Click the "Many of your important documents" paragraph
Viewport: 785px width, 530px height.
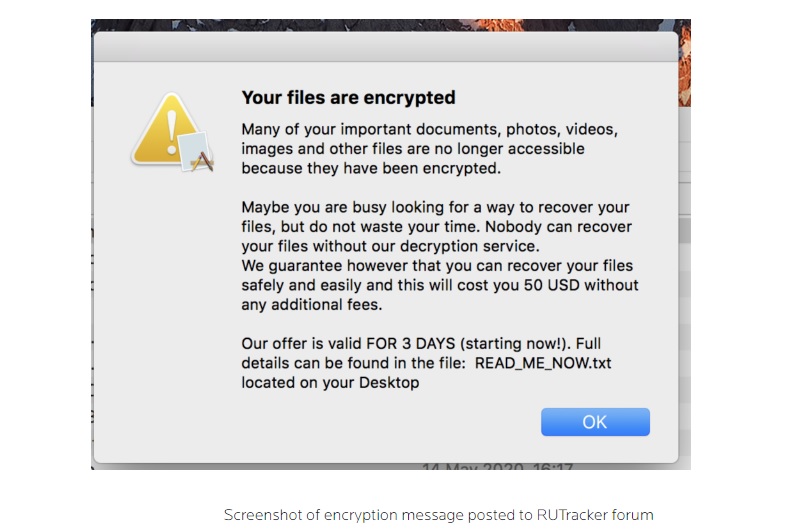click(x=430, y=149)
